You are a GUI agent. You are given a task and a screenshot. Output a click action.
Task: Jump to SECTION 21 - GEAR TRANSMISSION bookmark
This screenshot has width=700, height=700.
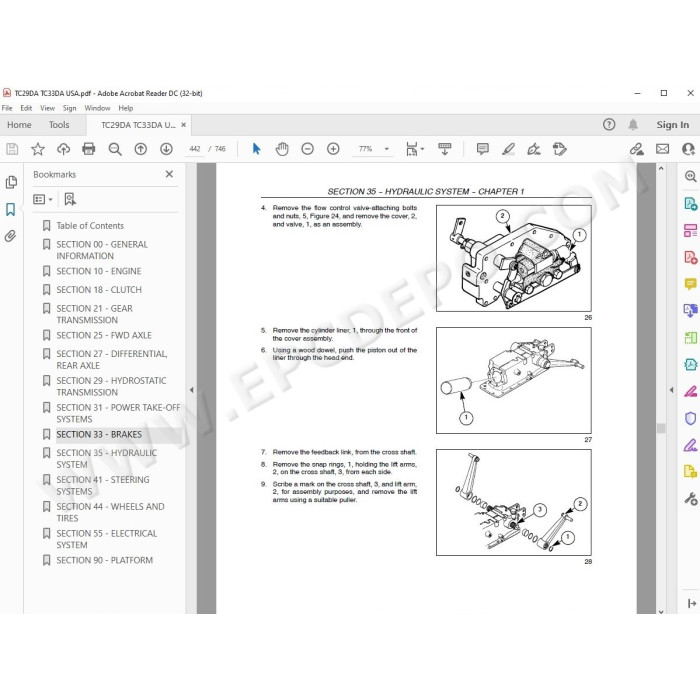tap(94, 314)
